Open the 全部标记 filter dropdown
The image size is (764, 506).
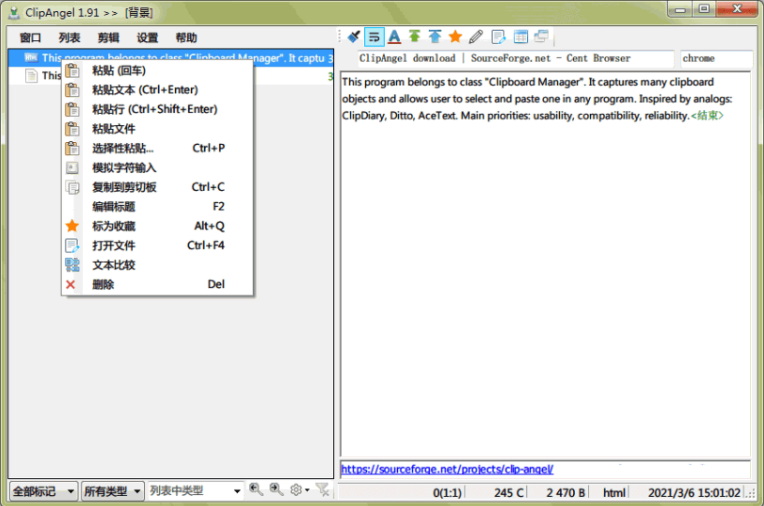tap(43, 491)
